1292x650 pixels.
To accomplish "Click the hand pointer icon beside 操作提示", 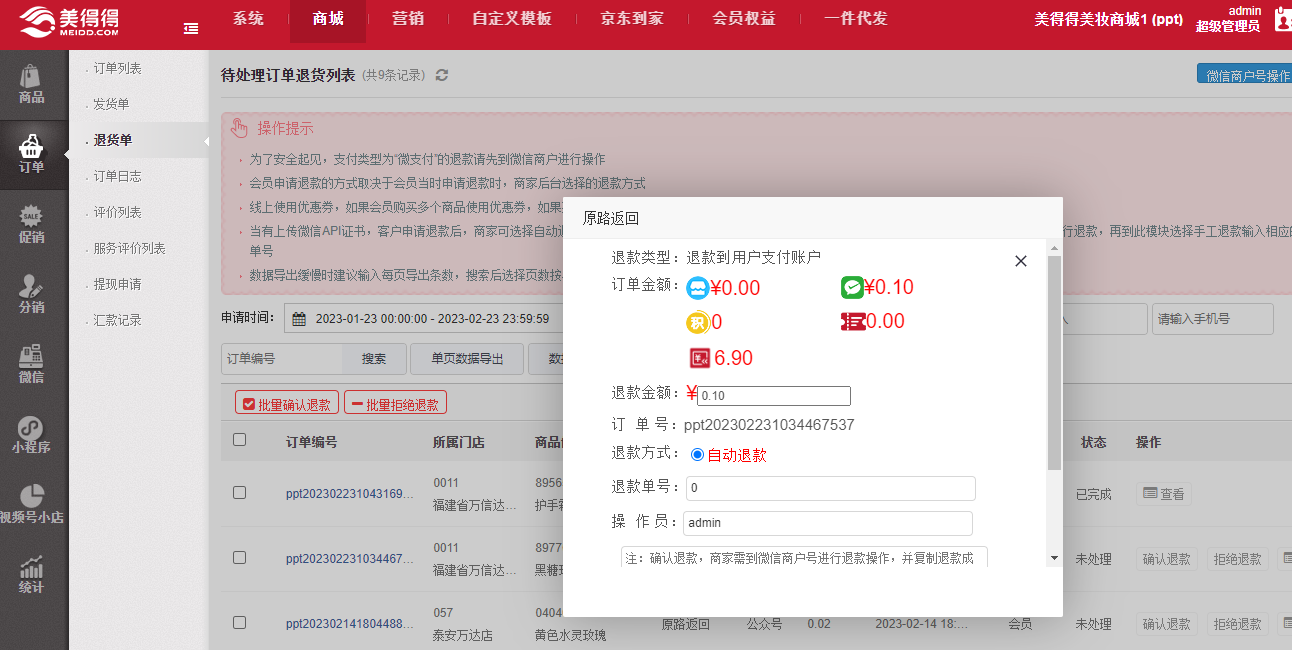I will (x=239, y=128).
